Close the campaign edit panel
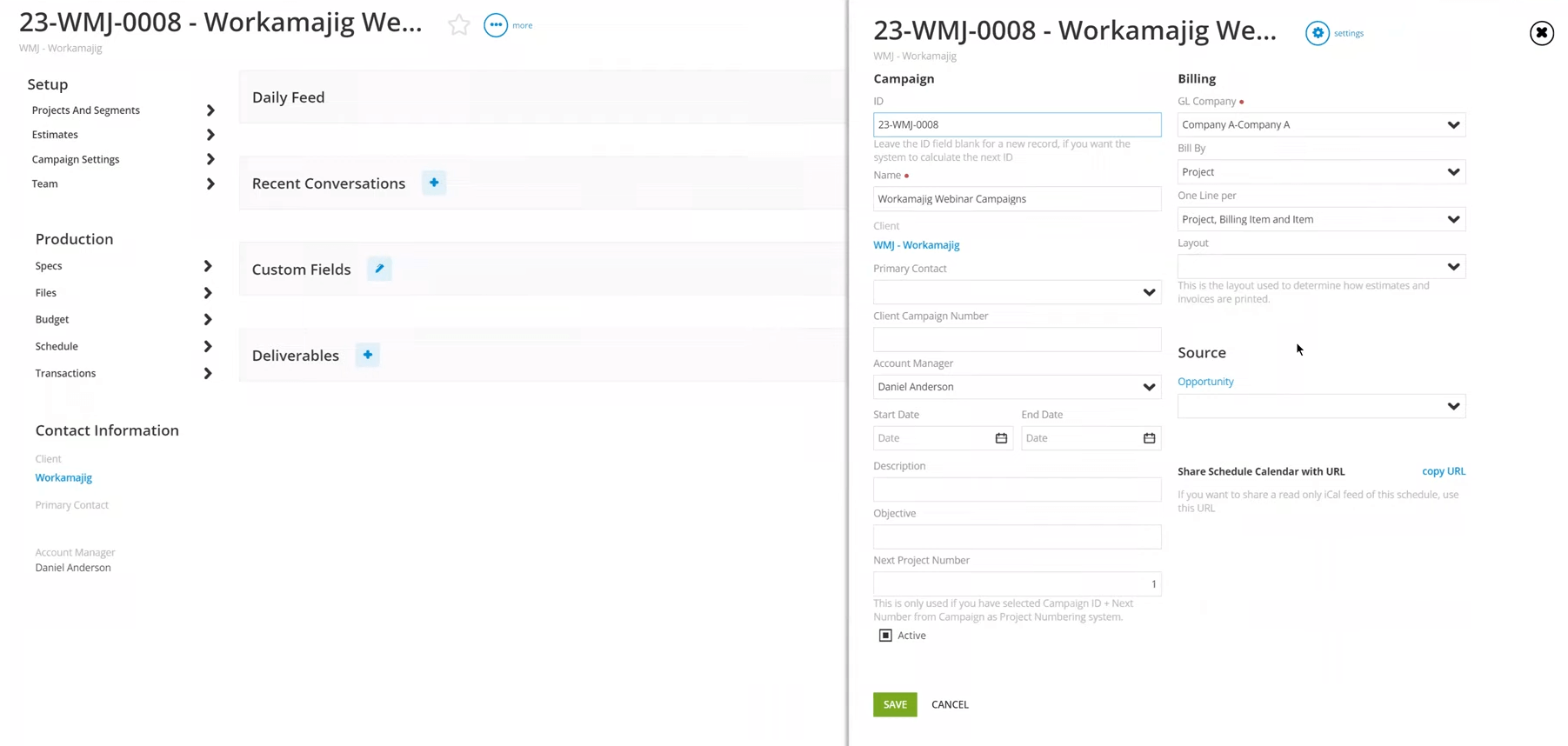 click(1542, 33)
